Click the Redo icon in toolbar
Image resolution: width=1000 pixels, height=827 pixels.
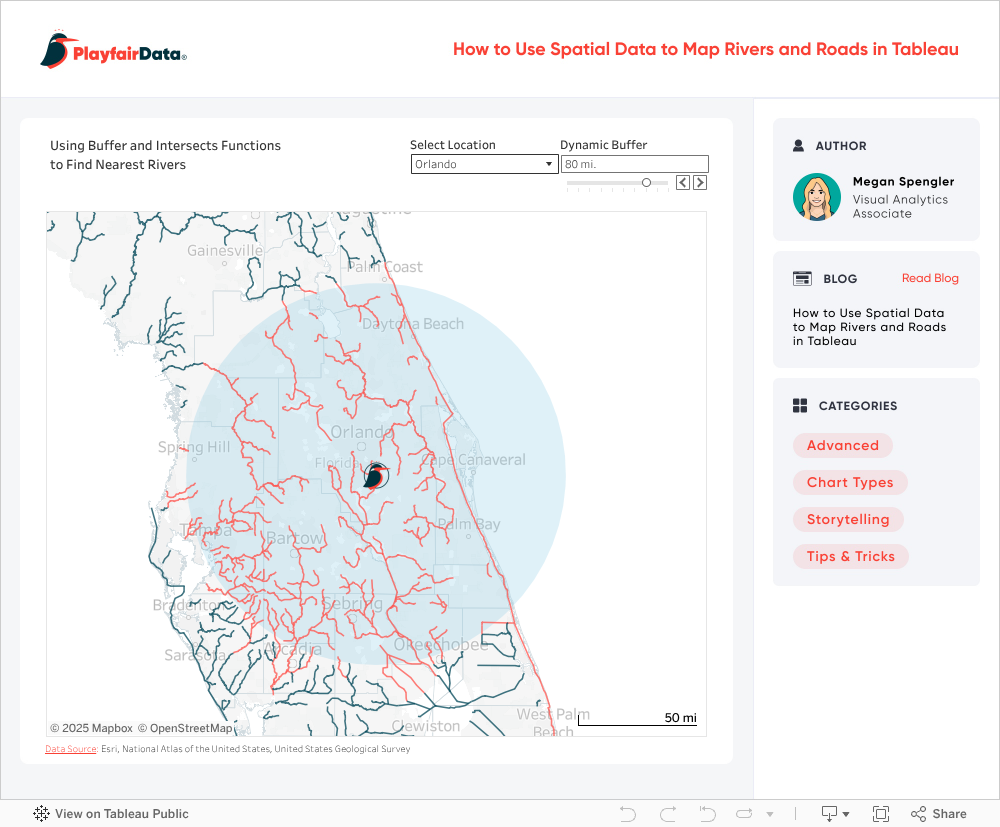click(x=668, y=814)
